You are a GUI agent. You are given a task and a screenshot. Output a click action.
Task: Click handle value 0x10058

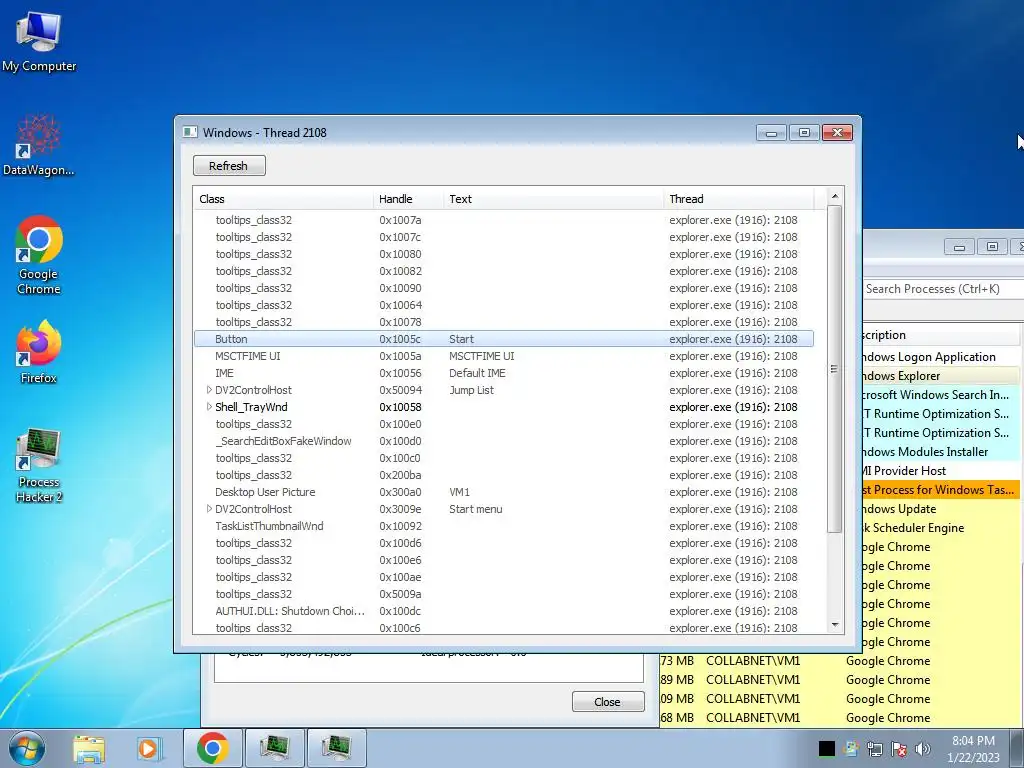pyautogui.click(x=400, y=407)
